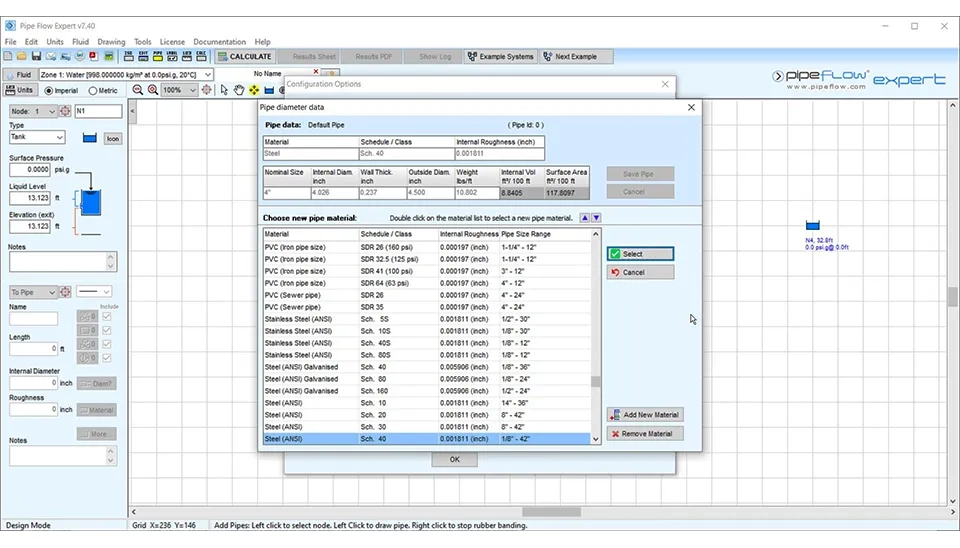Open the Drawing menu
Image resolution: width=960 pixels, height=548 pixels.
click(x=111, y=42)
